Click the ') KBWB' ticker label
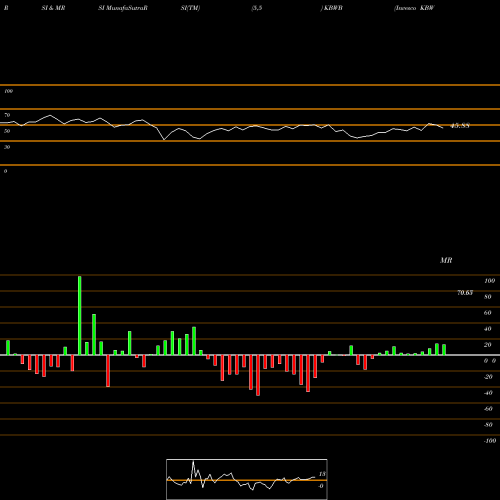Screen dimensions: 500x500 pyautogui.click(x=331, y=8)
